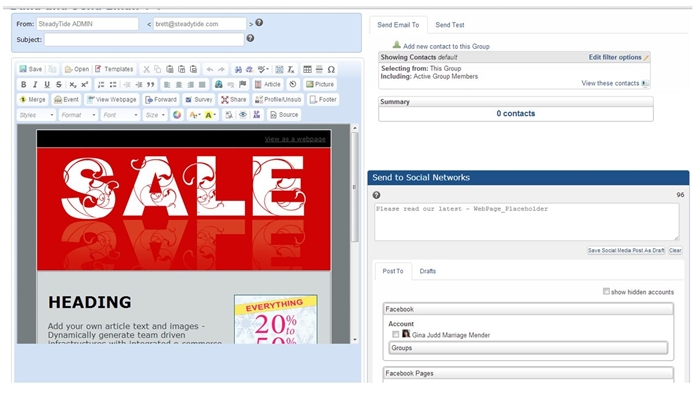This screenshot has width=700, height=394.
Task: Toggle Underline formatting
Action: click(47, 84)
